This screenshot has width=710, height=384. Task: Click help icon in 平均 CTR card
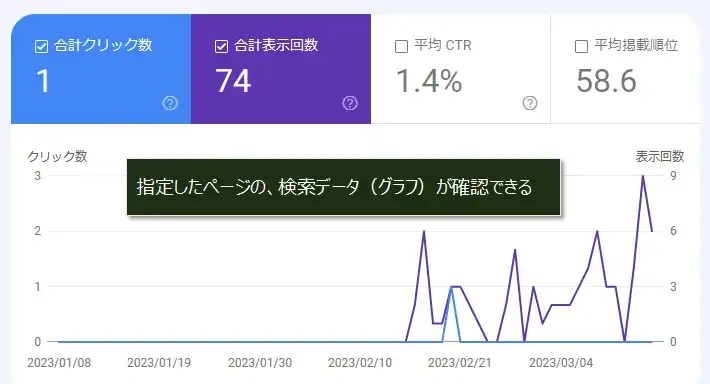coord(530,103)
